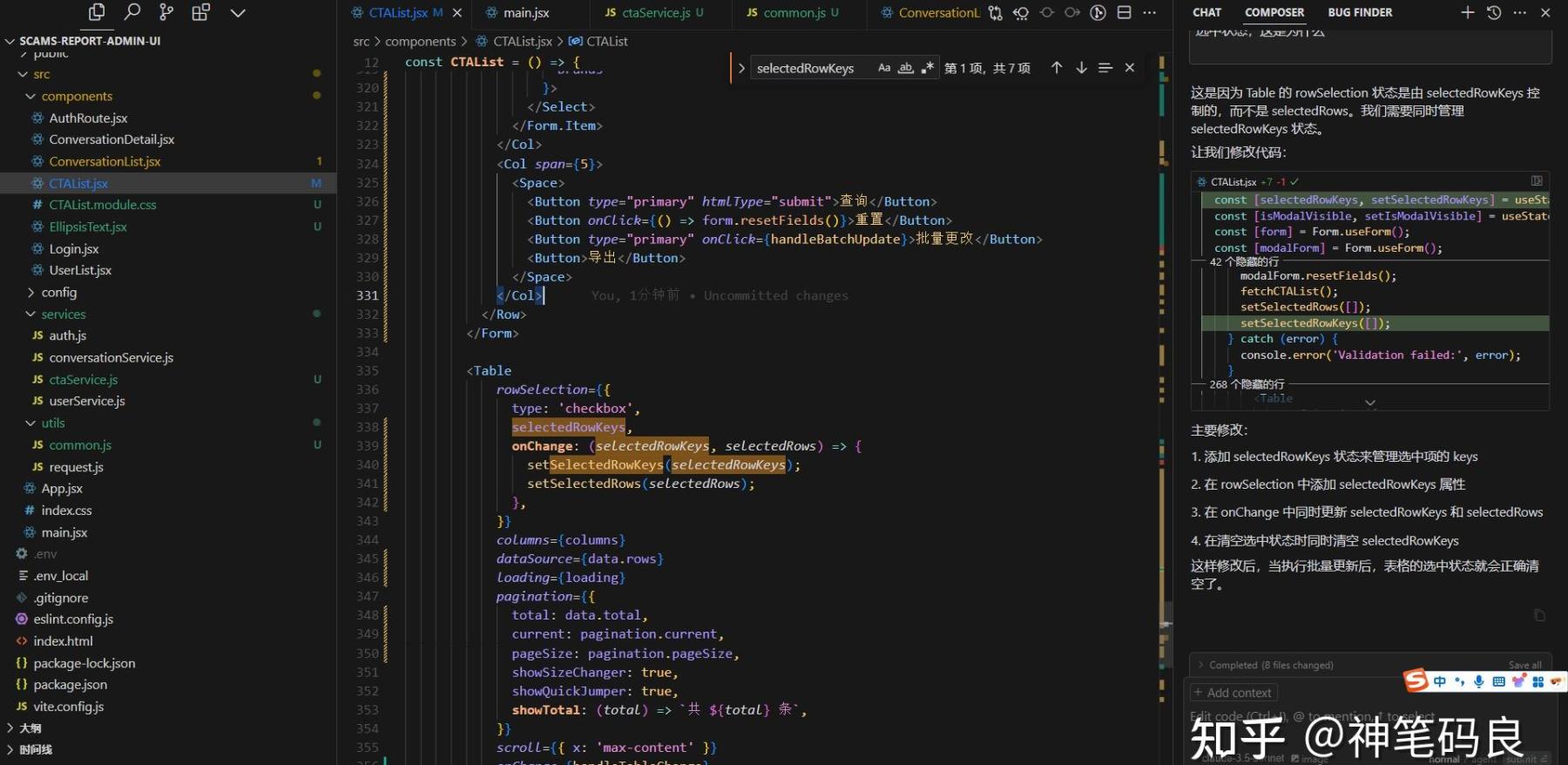Open composer history clock icon
This screenshot has width=1568, height=765.
(x=1494, y=12)
